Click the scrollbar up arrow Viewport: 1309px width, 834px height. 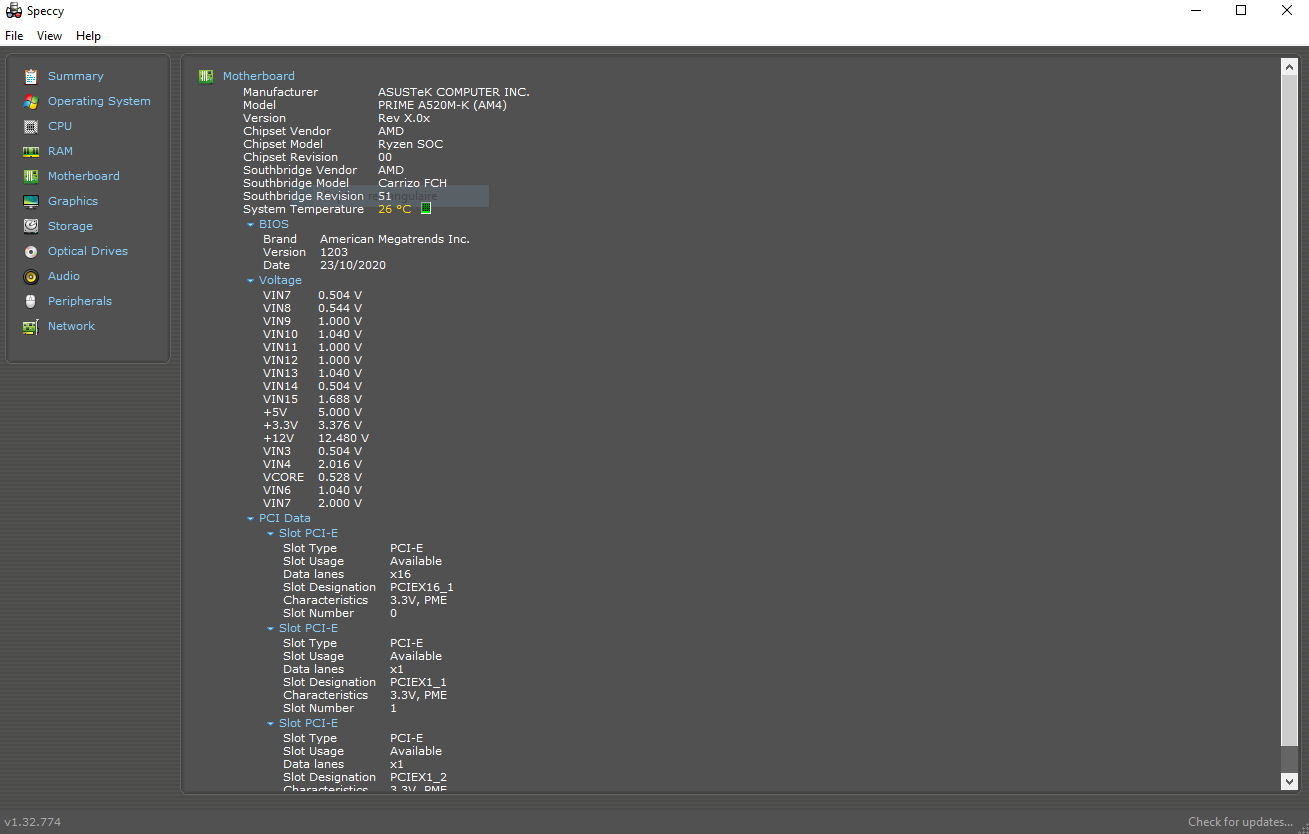[x=1289, y=66]
